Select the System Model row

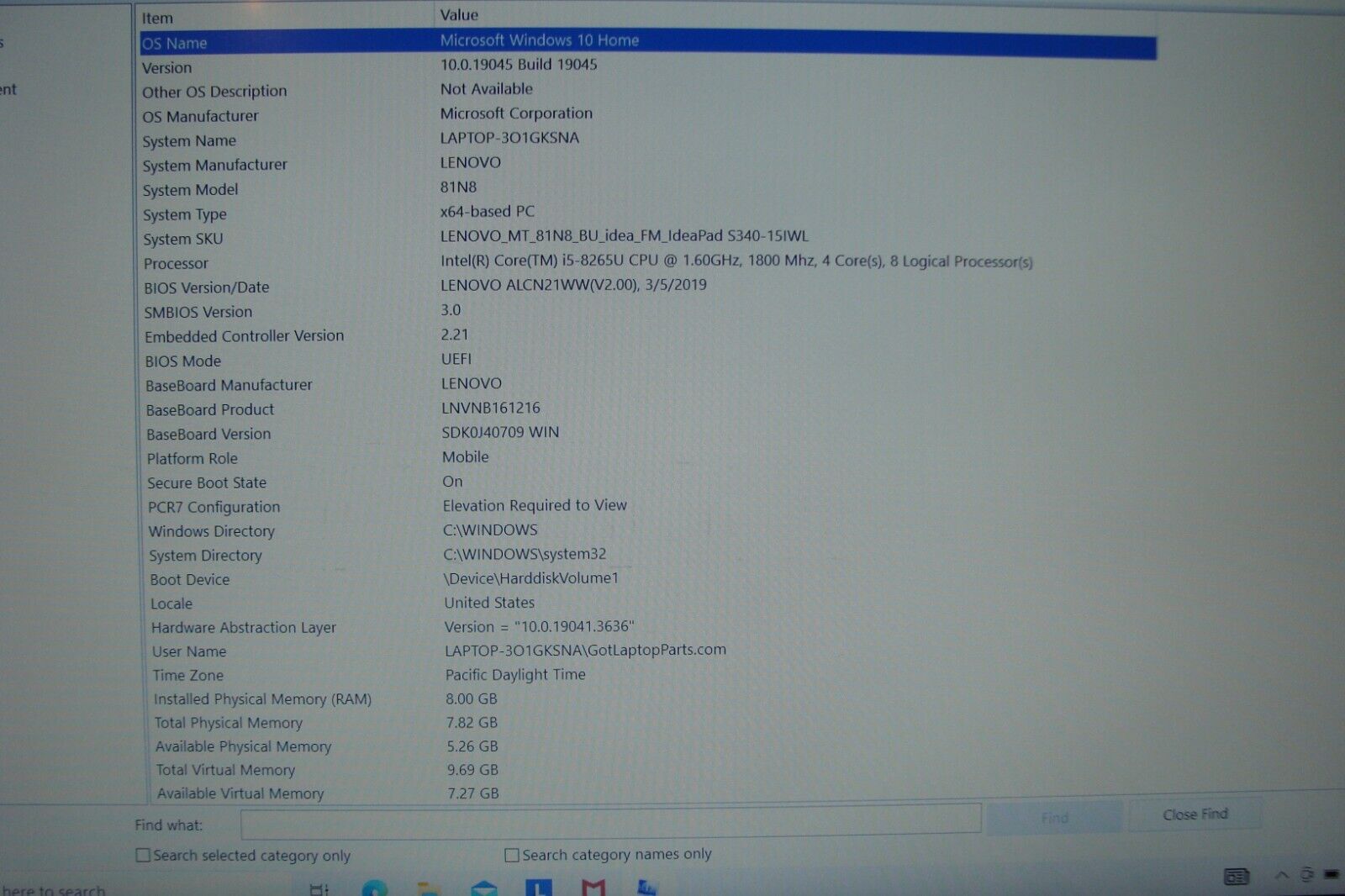(648, 189)
